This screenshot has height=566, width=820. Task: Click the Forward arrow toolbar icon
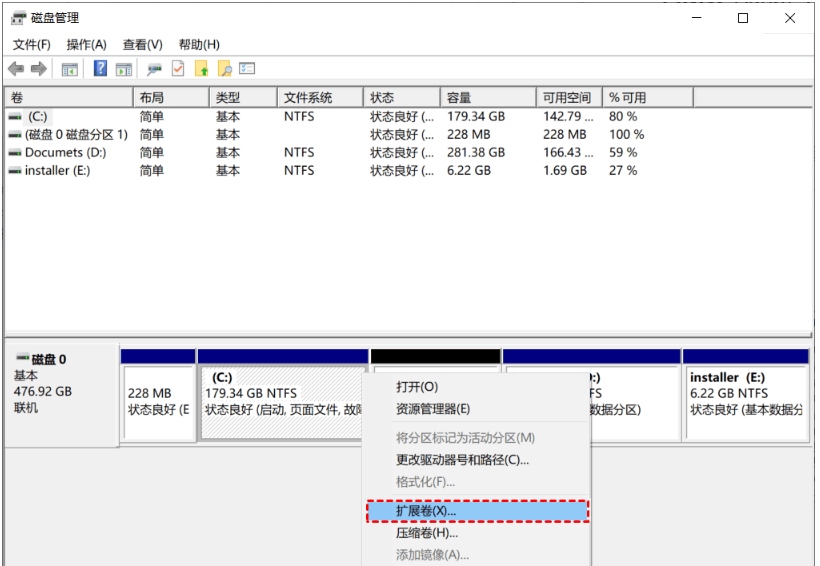[39, 69]
